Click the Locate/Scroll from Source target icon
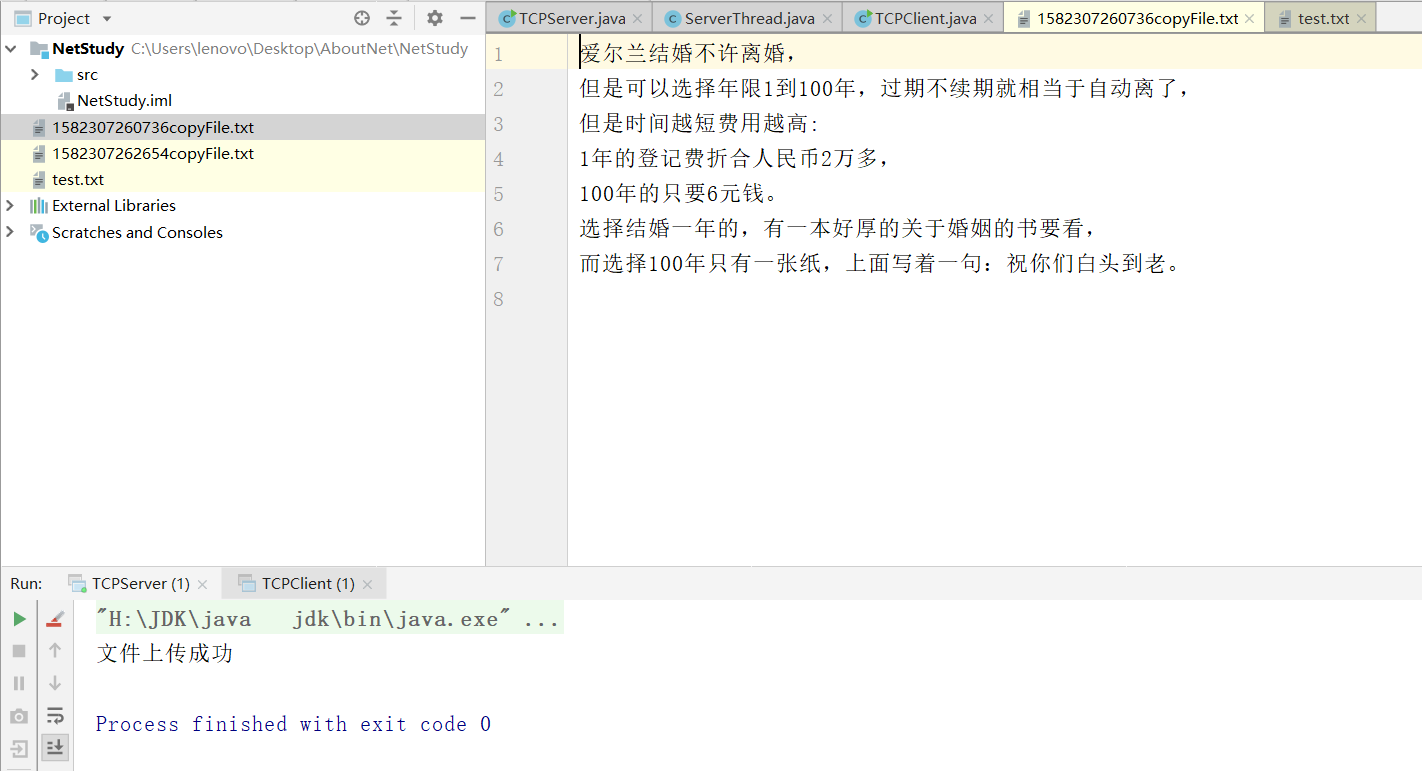Screen dimensions: 1422x771 (362, 18)
